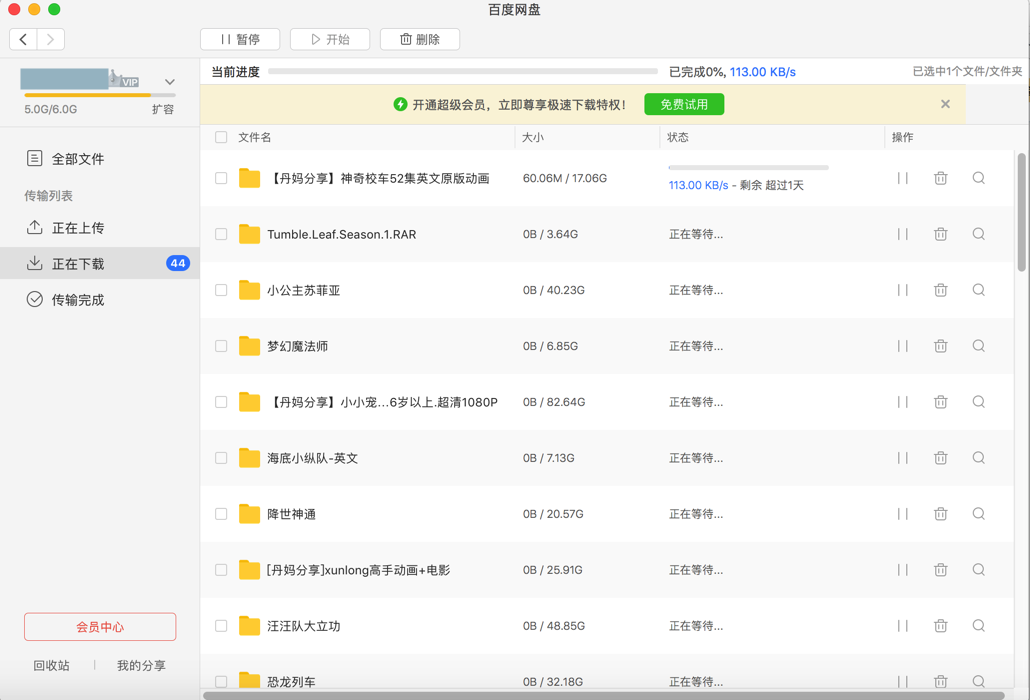1030x700 pixels.
Task: Click the 5.0G/6.0G storage usage bar
Action: pyautogui.click(x=100, y=95)
